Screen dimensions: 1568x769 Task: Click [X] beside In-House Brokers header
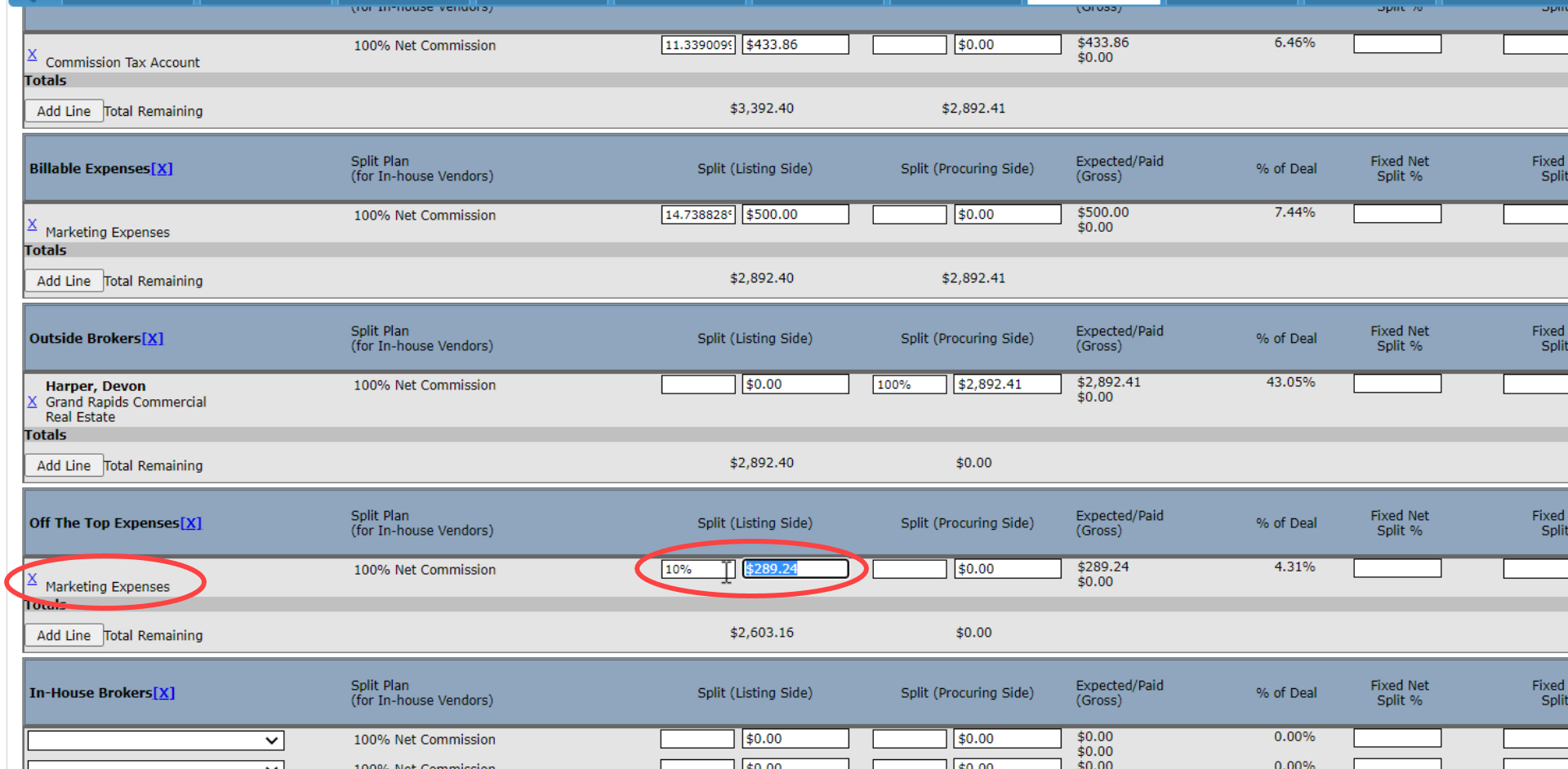(x=164, y=693)
